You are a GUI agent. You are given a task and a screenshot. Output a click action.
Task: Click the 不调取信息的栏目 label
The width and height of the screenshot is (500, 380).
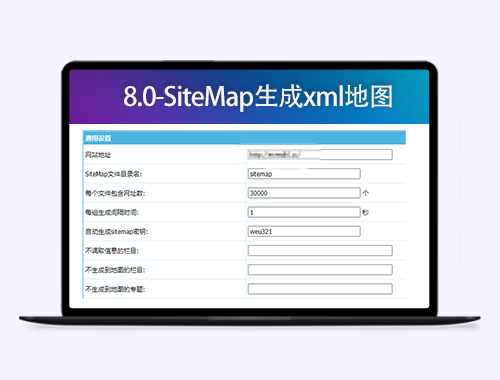click(x=112, y=251)
